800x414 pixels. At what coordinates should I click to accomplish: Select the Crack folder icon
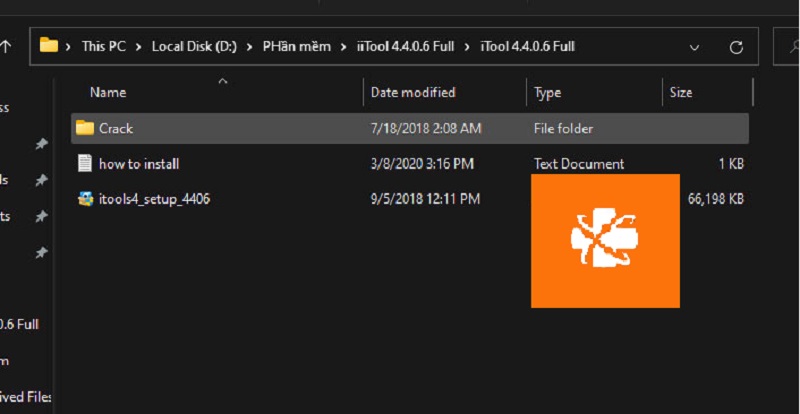tap(85, 128)
